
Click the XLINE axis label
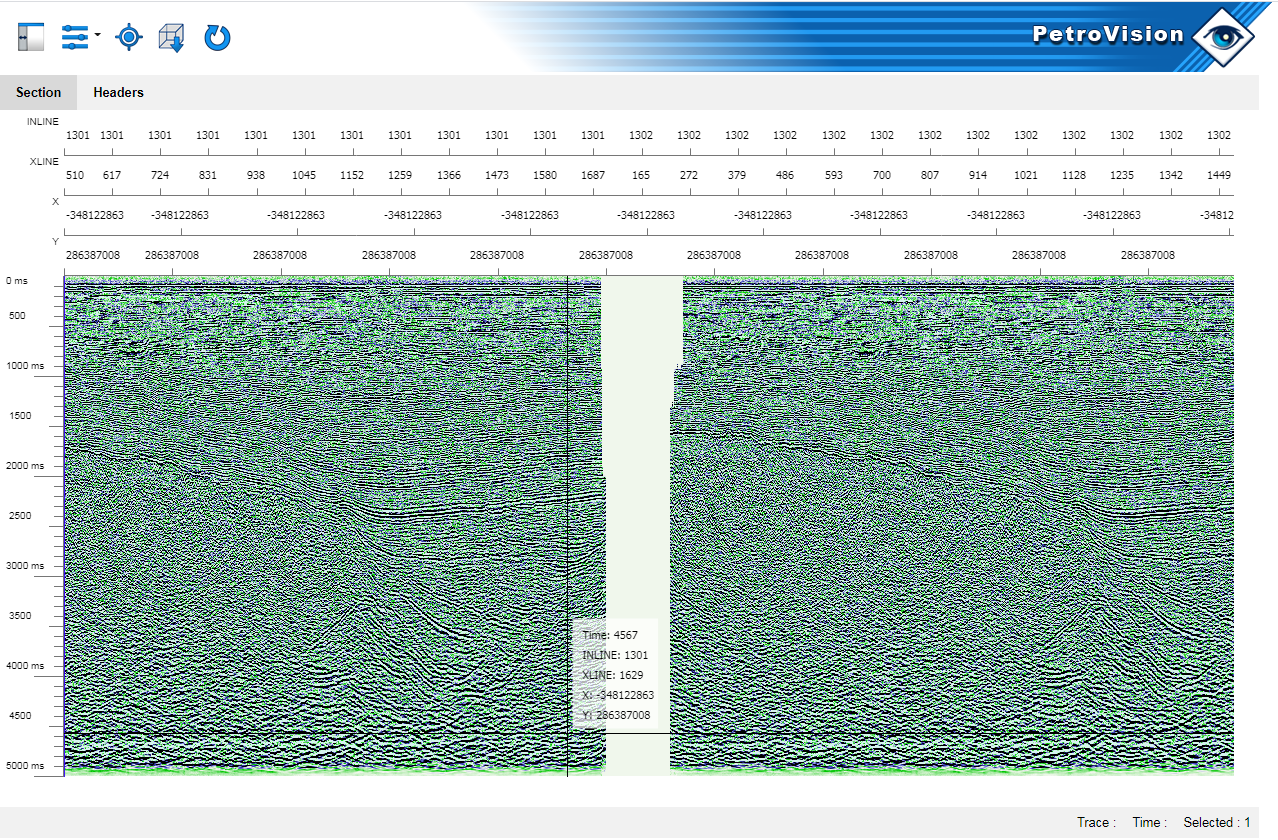(45, 161)
